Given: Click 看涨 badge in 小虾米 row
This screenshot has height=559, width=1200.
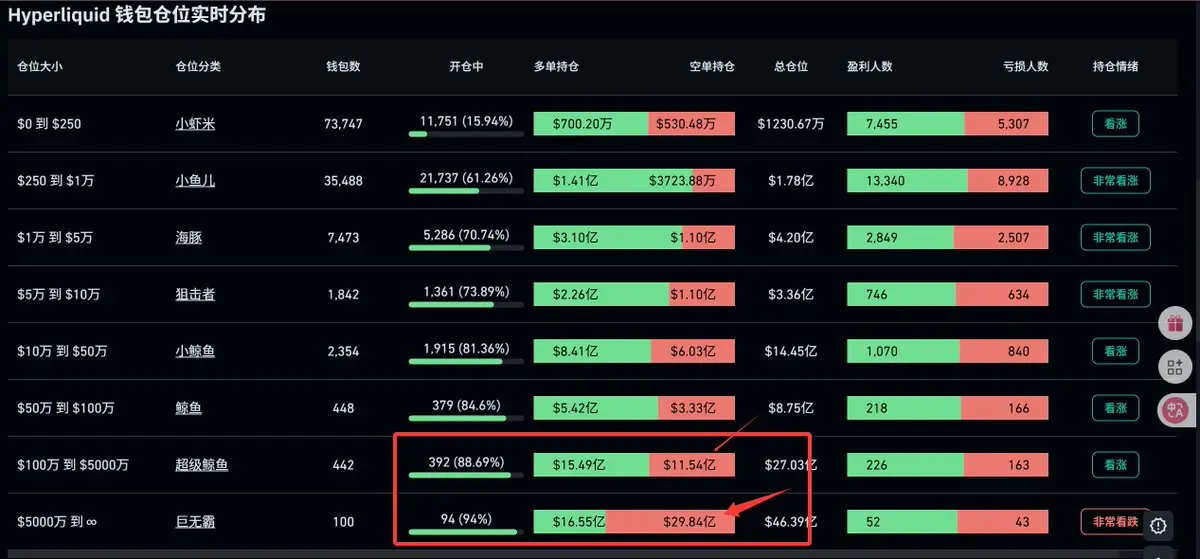Looking at the screenshot, I should pyautogui.click(x=1115, y=124).
